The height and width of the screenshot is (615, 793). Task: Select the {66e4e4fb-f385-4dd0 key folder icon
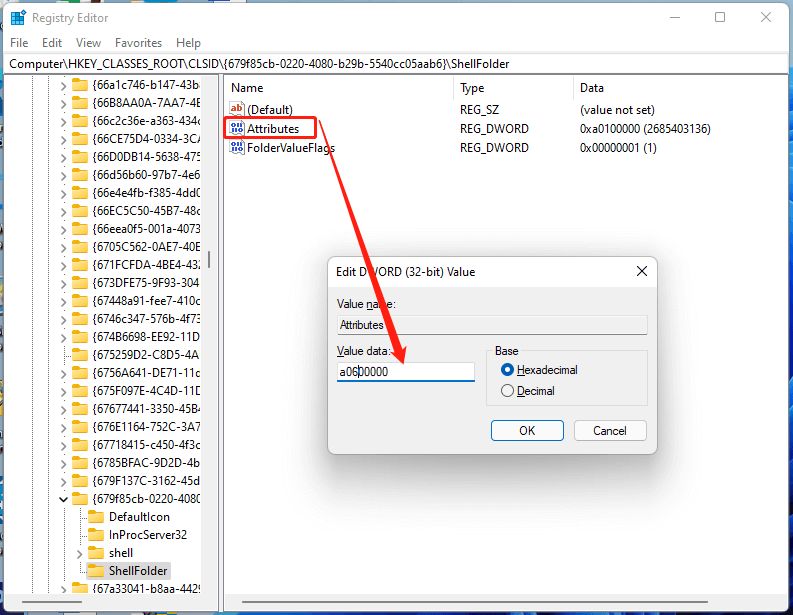(79, 193)
